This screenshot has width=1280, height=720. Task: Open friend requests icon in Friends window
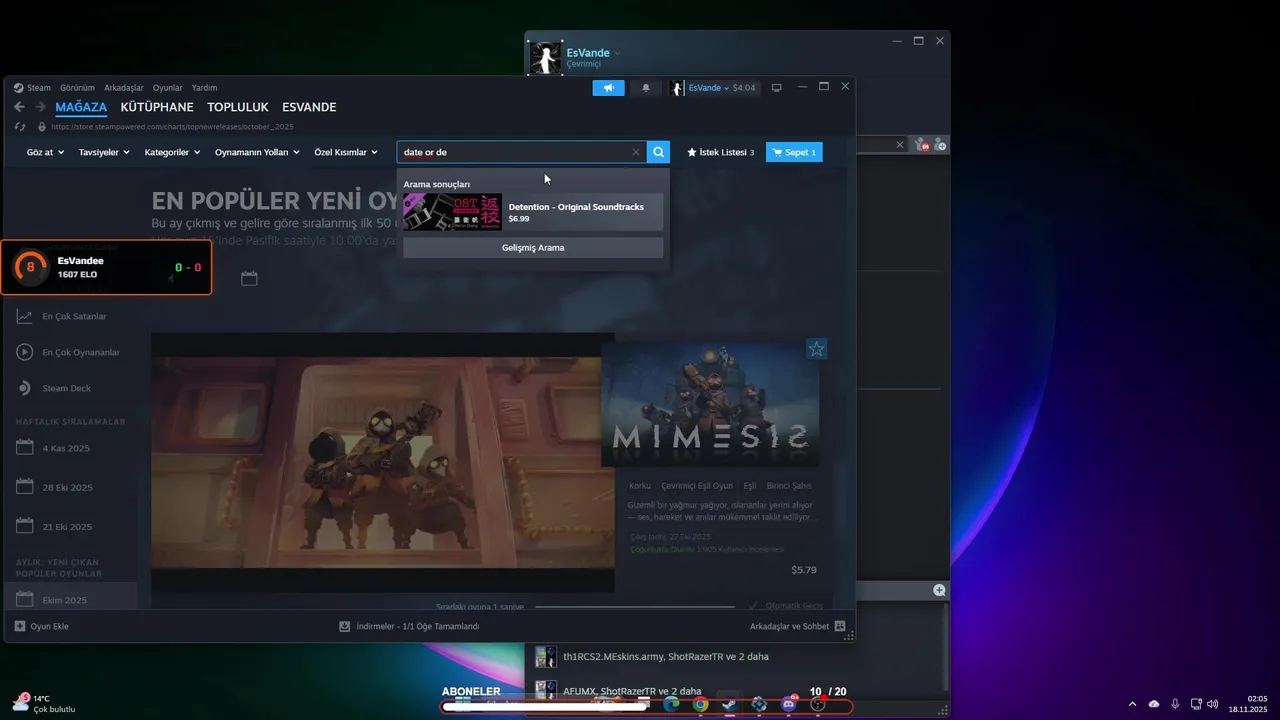click(923, 145)
